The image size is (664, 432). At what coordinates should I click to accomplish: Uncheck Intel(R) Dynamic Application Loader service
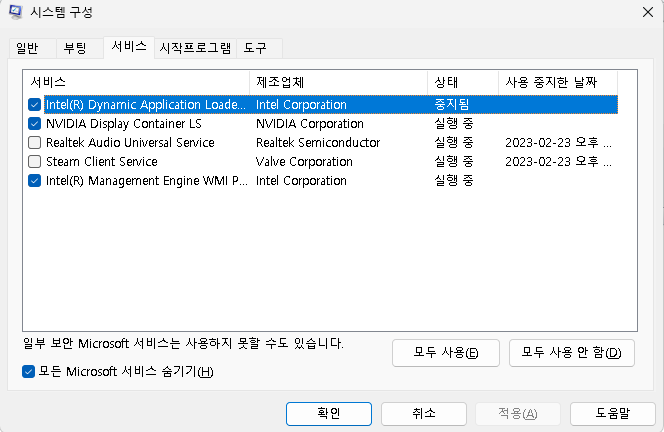coord(34,105)
